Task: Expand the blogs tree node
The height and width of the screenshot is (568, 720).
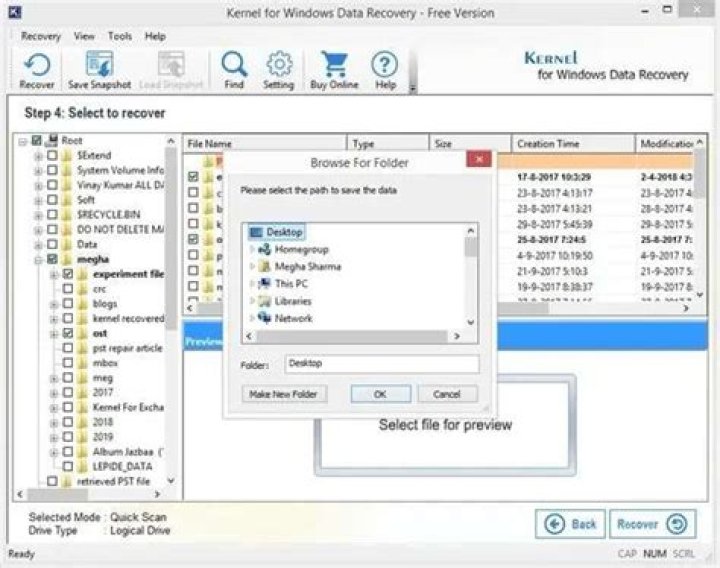Action: click(54, 305)
